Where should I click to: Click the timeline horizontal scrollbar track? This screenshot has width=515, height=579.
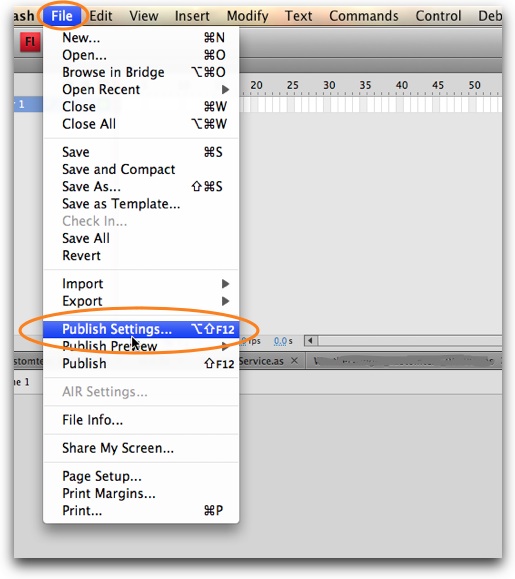click(x=409, y=340)
